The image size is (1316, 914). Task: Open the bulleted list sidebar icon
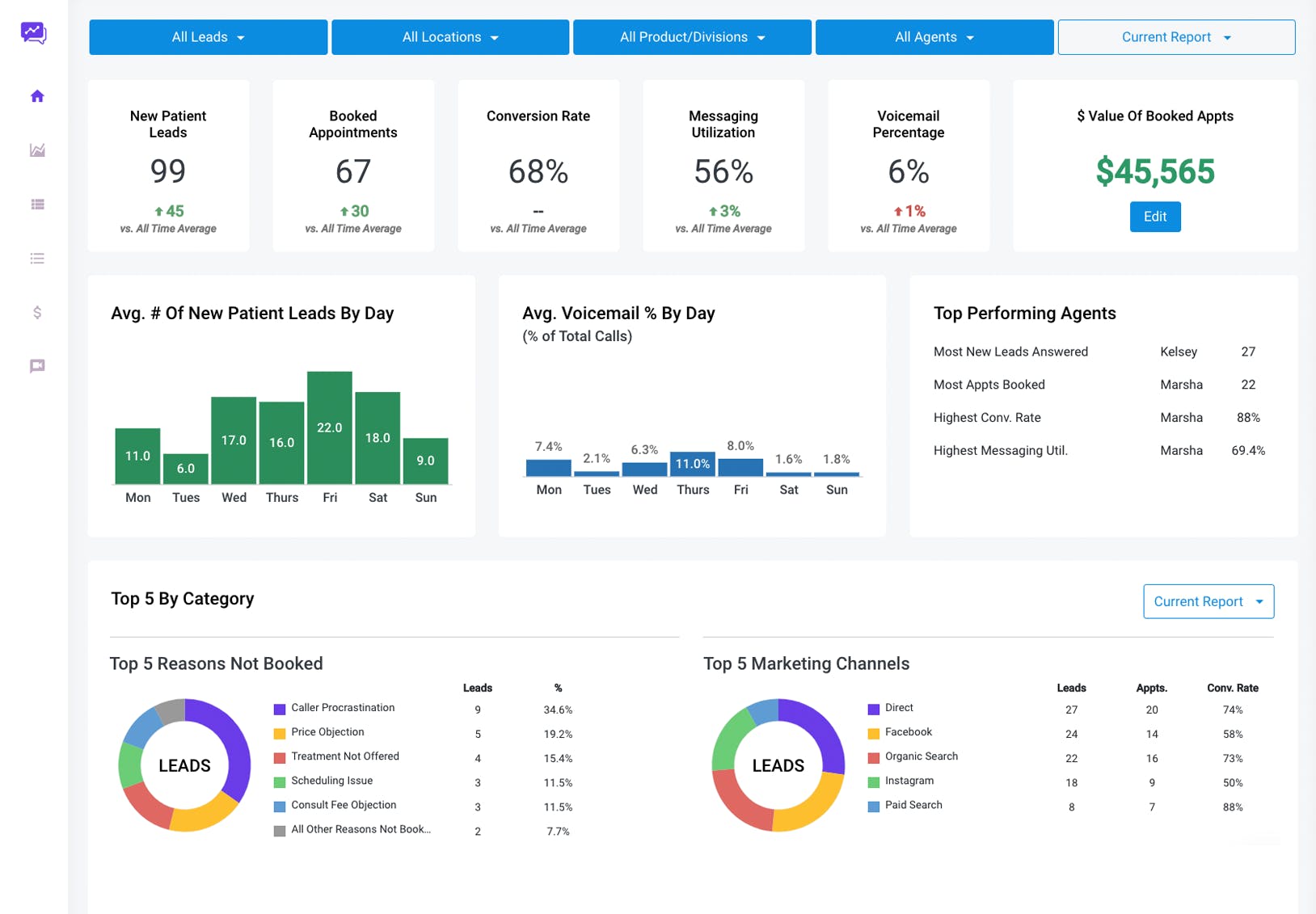pyautogui.click(x=37, y=259)
